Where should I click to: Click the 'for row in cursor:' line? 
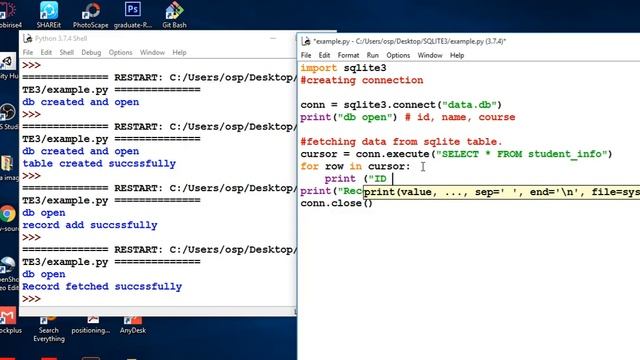tap(355, 166)
